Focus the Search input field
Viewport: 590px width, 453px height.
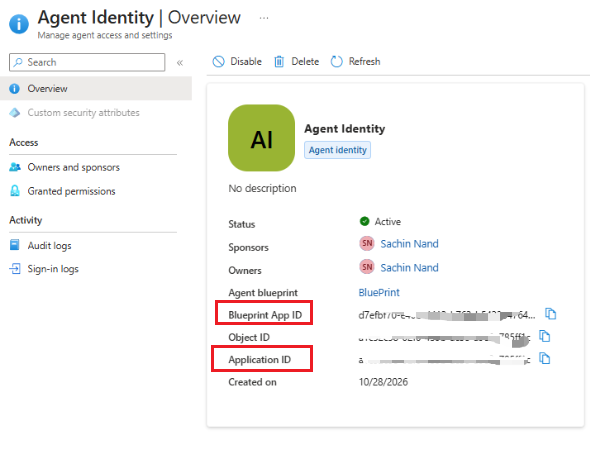click(87, 62)
